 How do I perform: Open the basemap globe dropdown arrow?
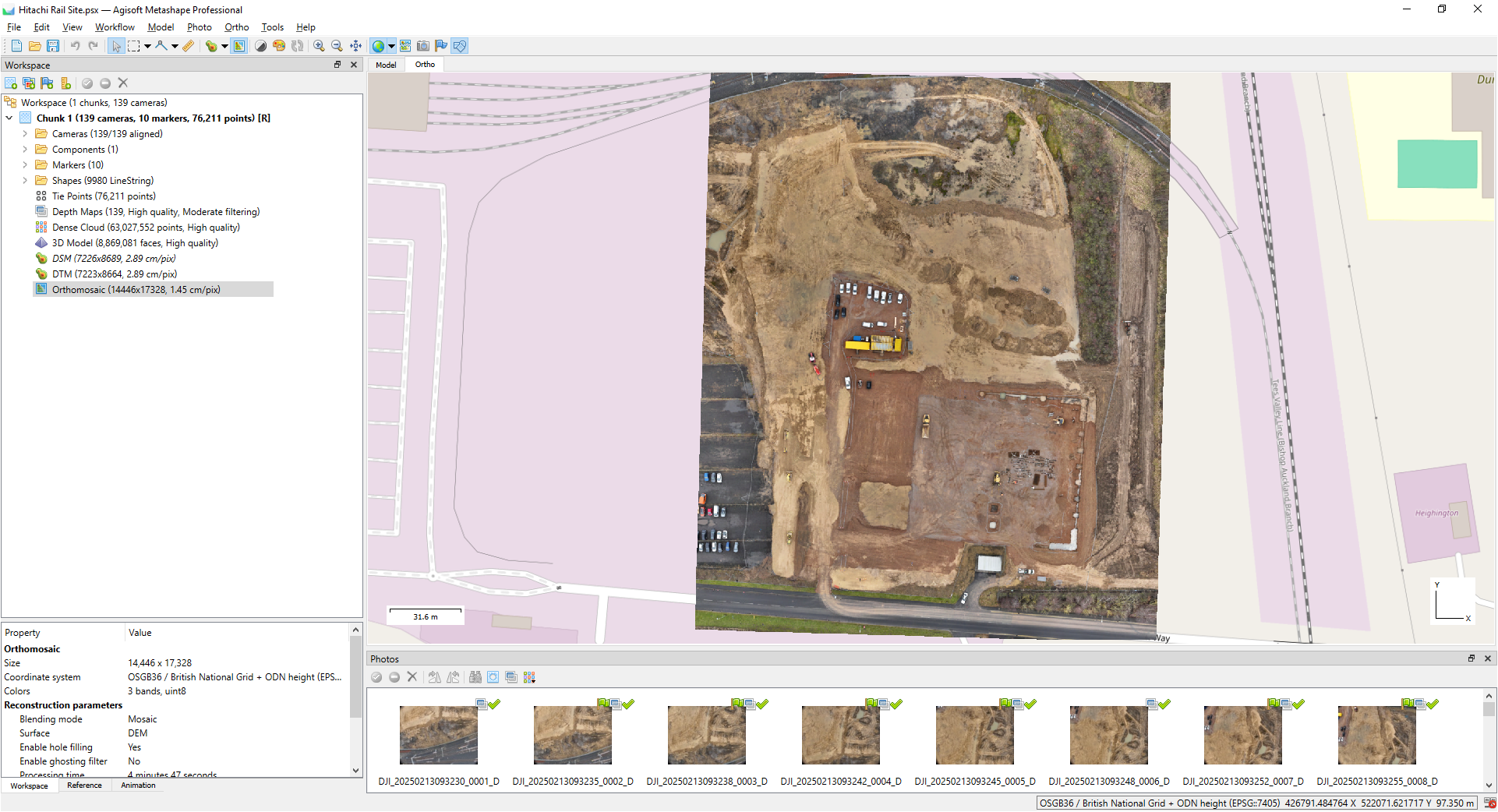tap(391, 46)
